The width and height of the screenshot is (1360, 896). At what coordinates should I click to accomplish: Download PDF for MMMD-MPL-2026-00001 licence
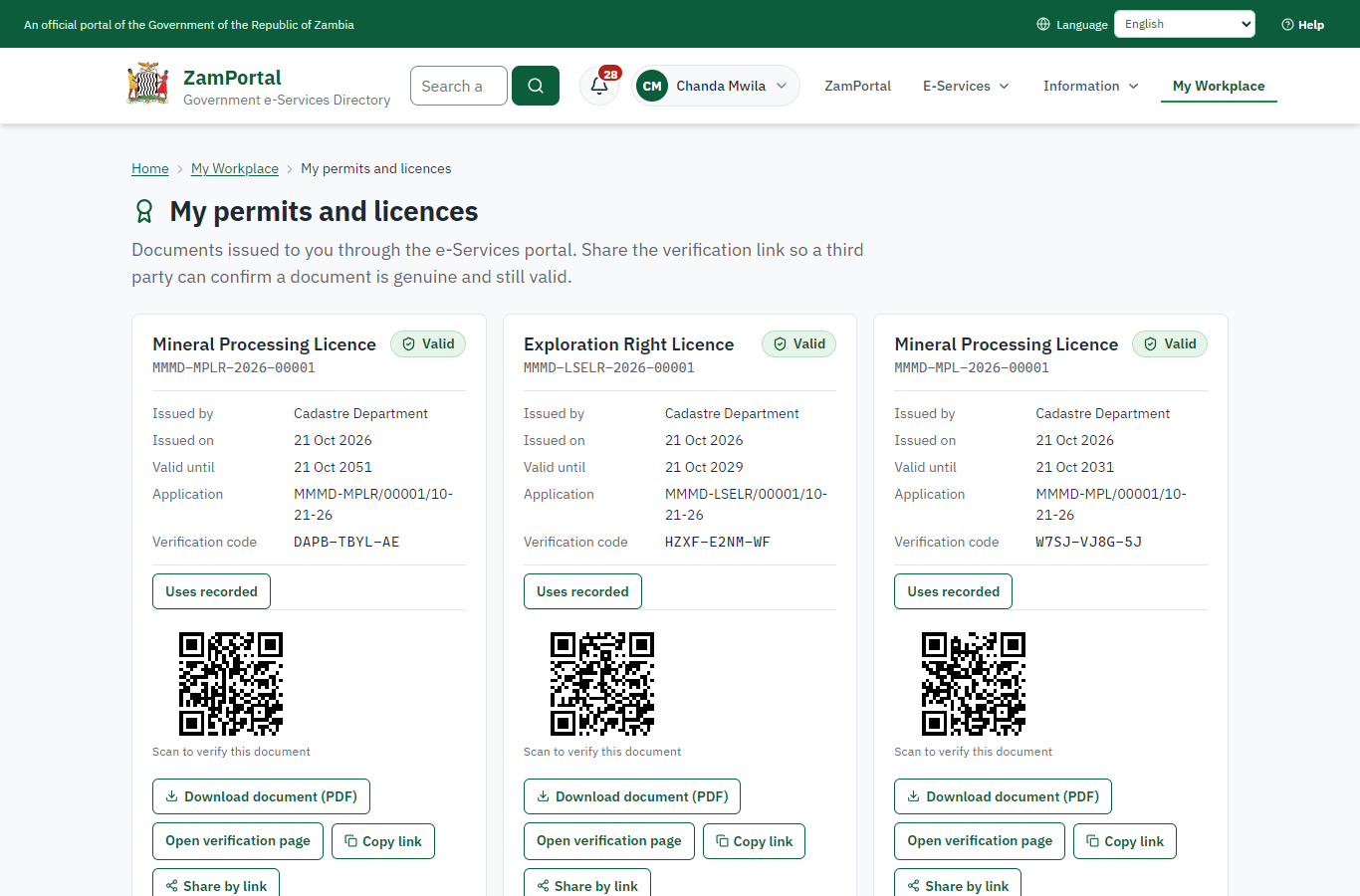1003,796
